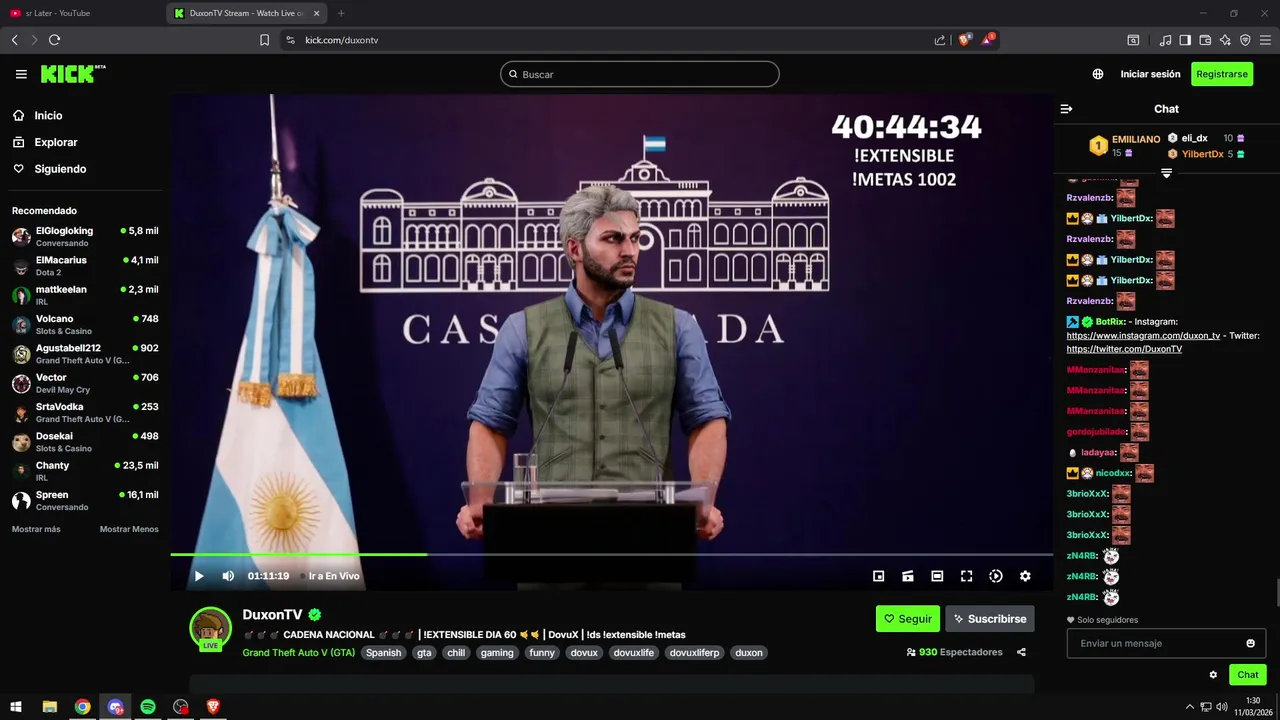Click the KICK logo
The image size is (1280, 720).
coord(72,74)
